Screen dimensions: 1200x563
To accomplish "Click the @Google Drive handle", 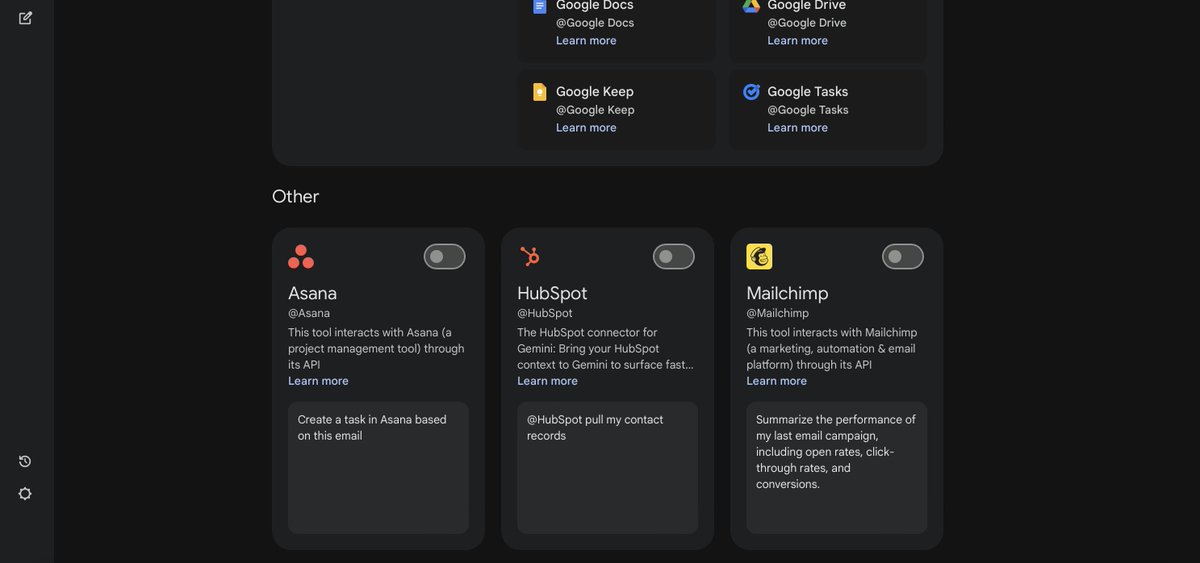I will [x=807, y=23].
